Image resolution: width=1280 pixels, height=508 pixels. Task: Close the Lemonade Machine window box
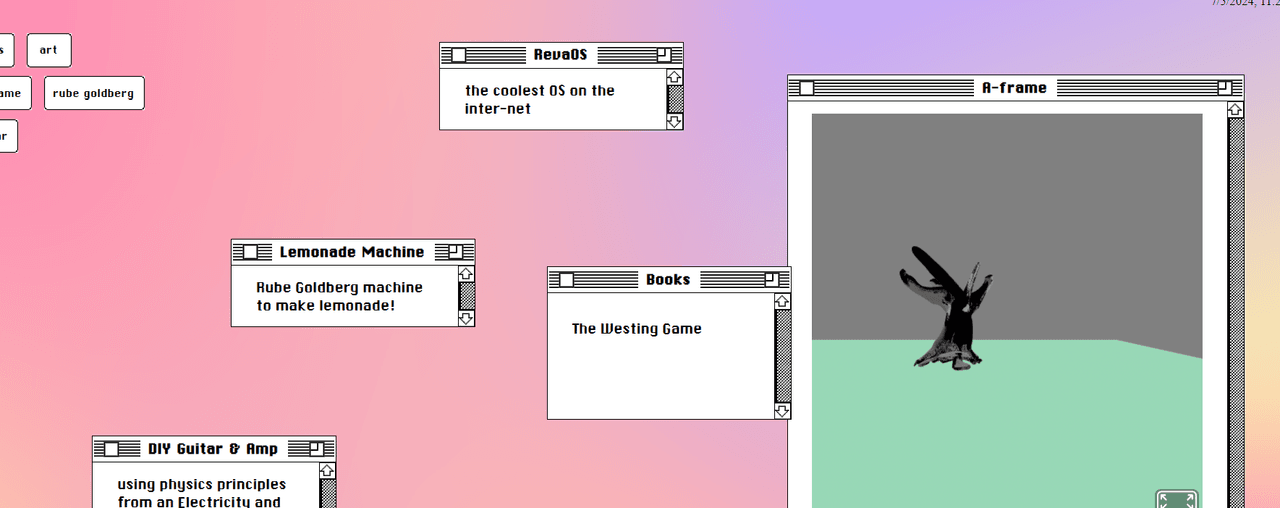click(251, 252)
